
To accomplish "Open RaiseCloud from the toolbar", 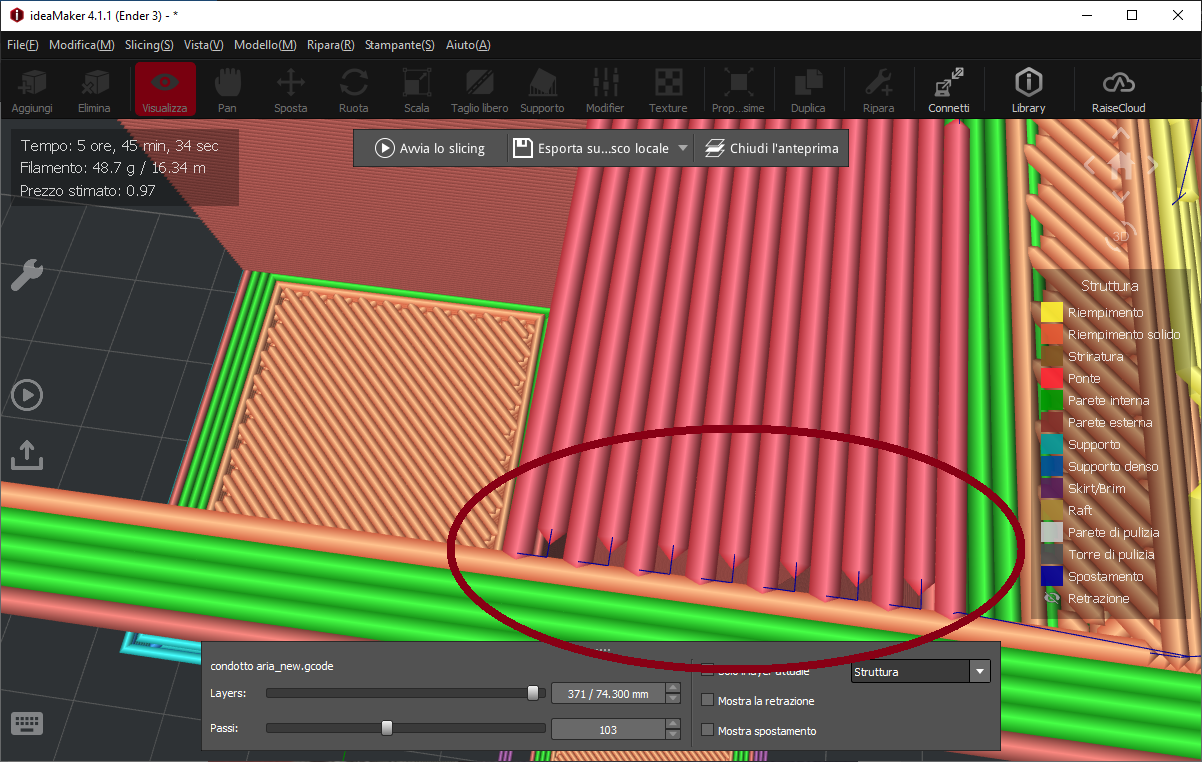I will coord(1118,90).
